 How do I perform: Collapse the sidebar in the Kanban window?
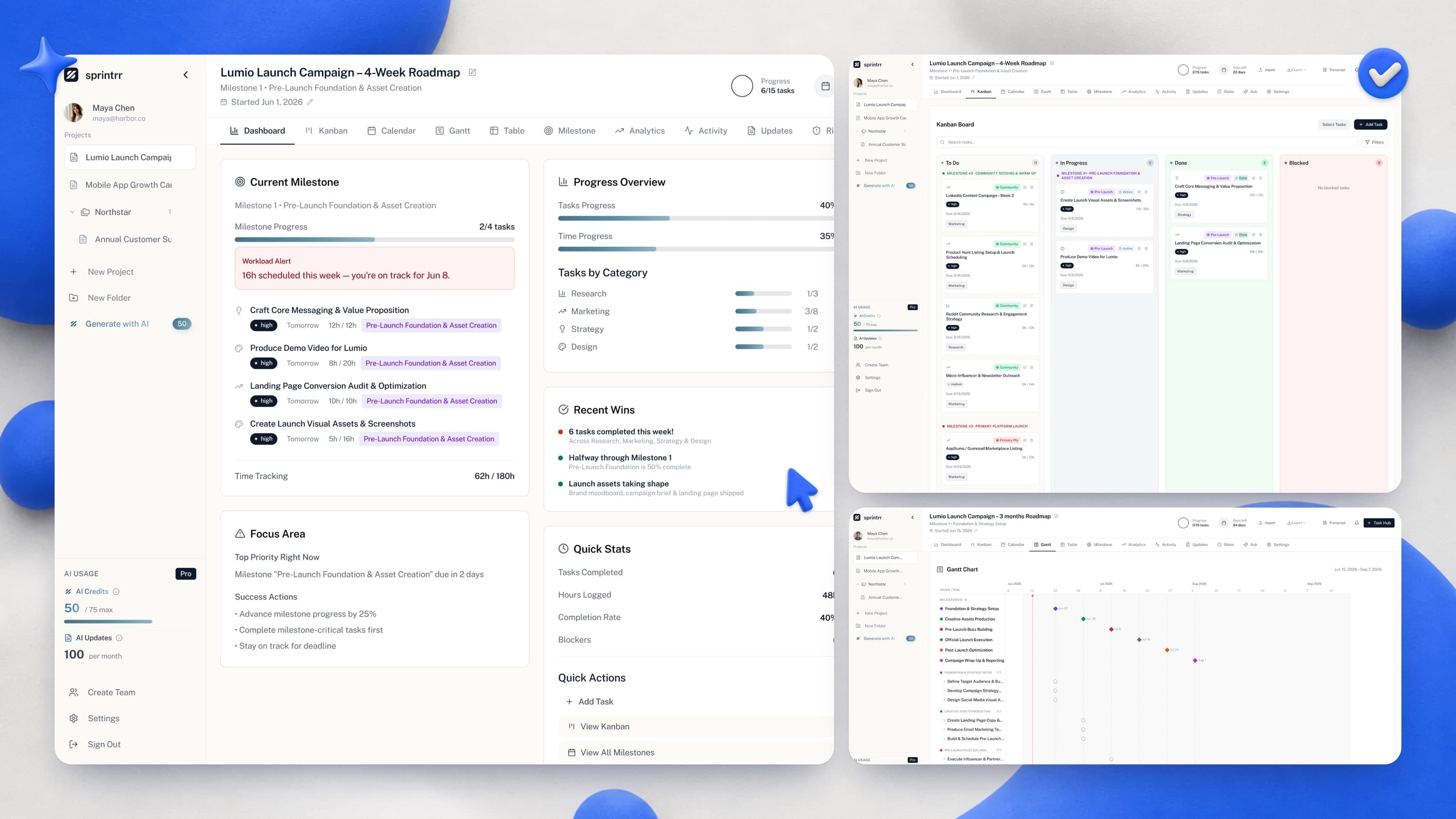point(912,64)
